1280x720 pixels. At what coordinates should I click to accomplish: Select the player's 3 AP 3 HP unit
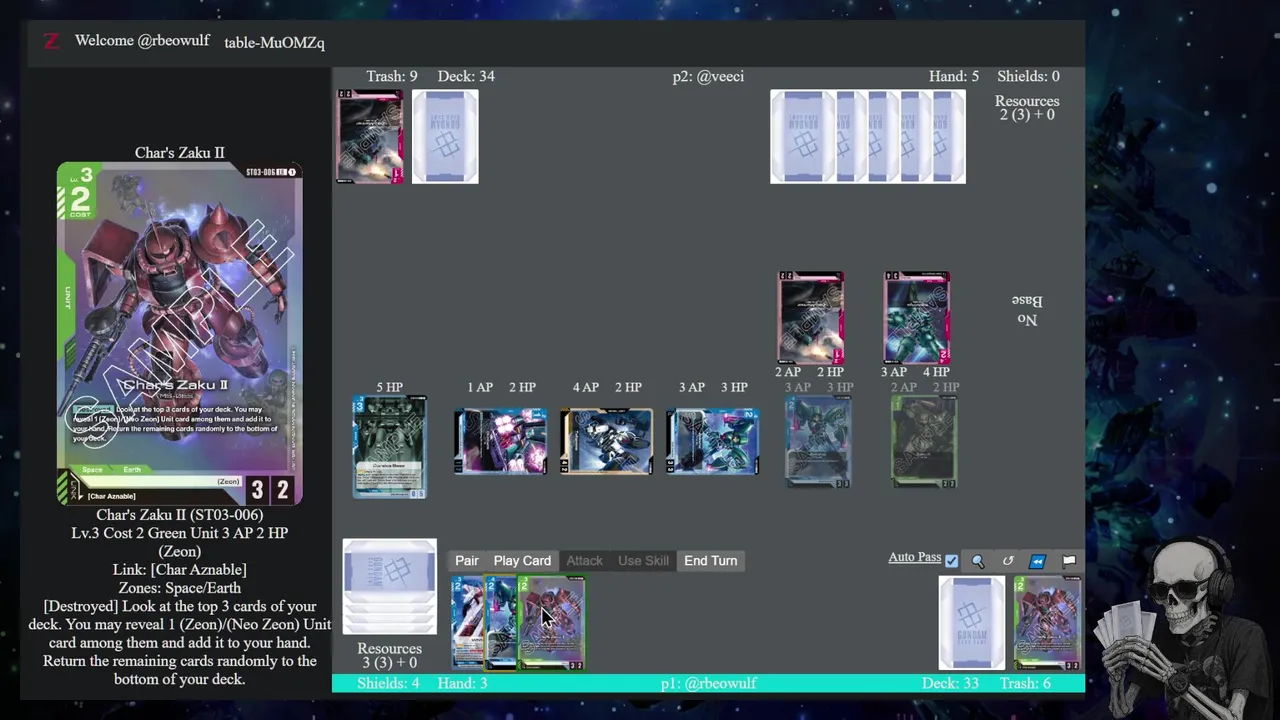[712, 441]
